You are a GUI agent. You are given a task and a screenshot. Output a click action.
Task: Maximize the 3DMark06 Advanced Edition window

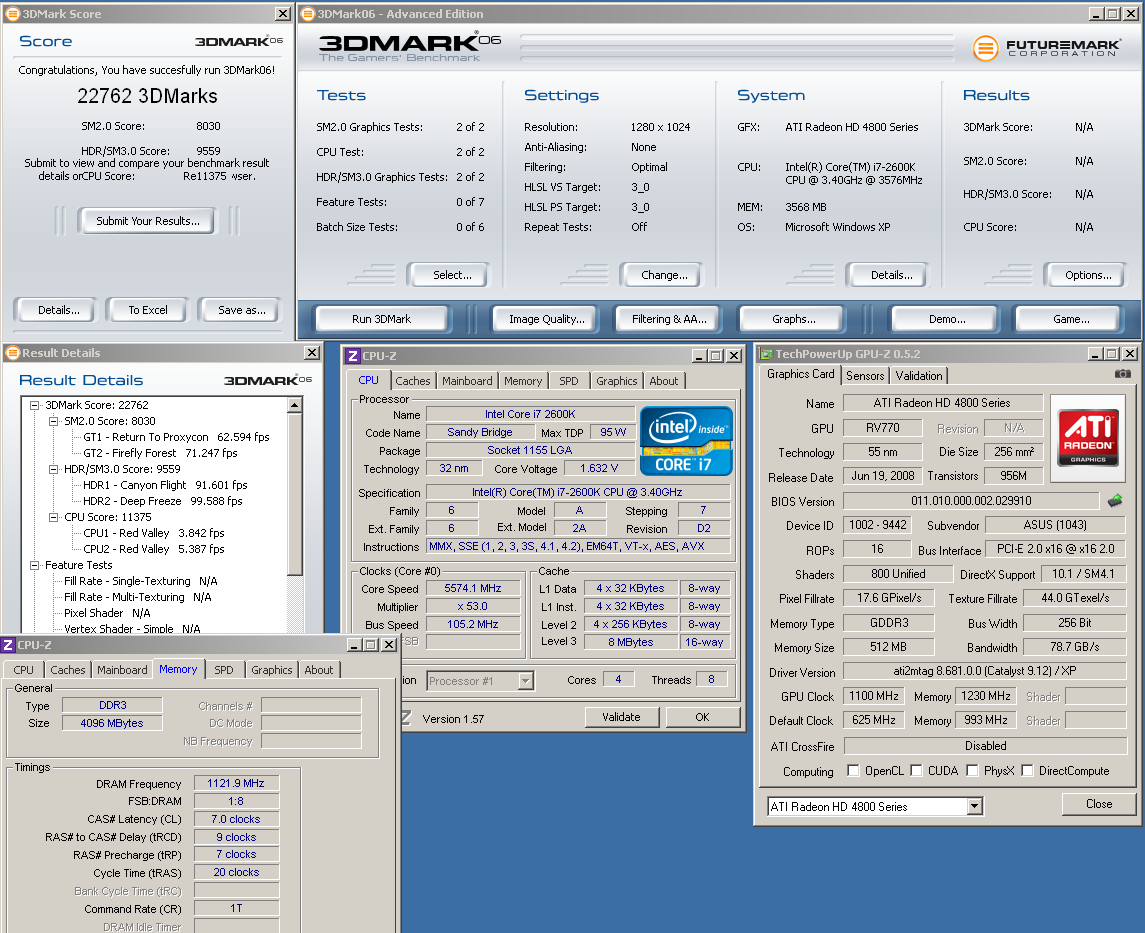1112,14
